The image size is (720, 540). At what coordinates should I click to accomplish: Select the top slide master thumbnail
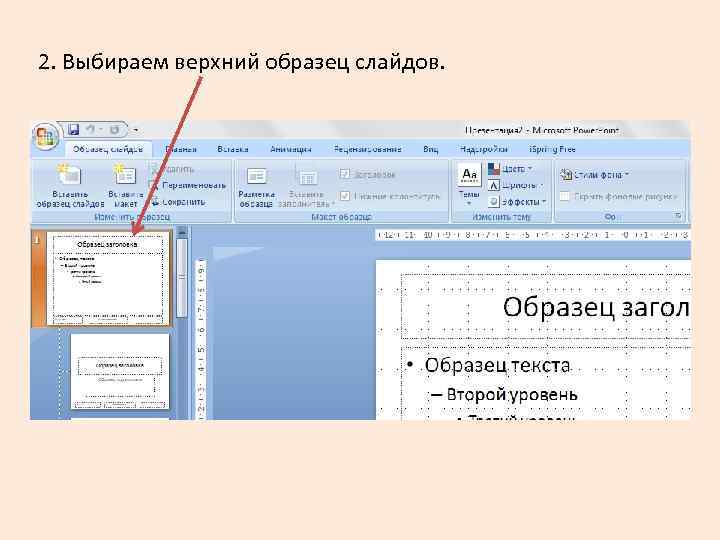tap(108, 279)
